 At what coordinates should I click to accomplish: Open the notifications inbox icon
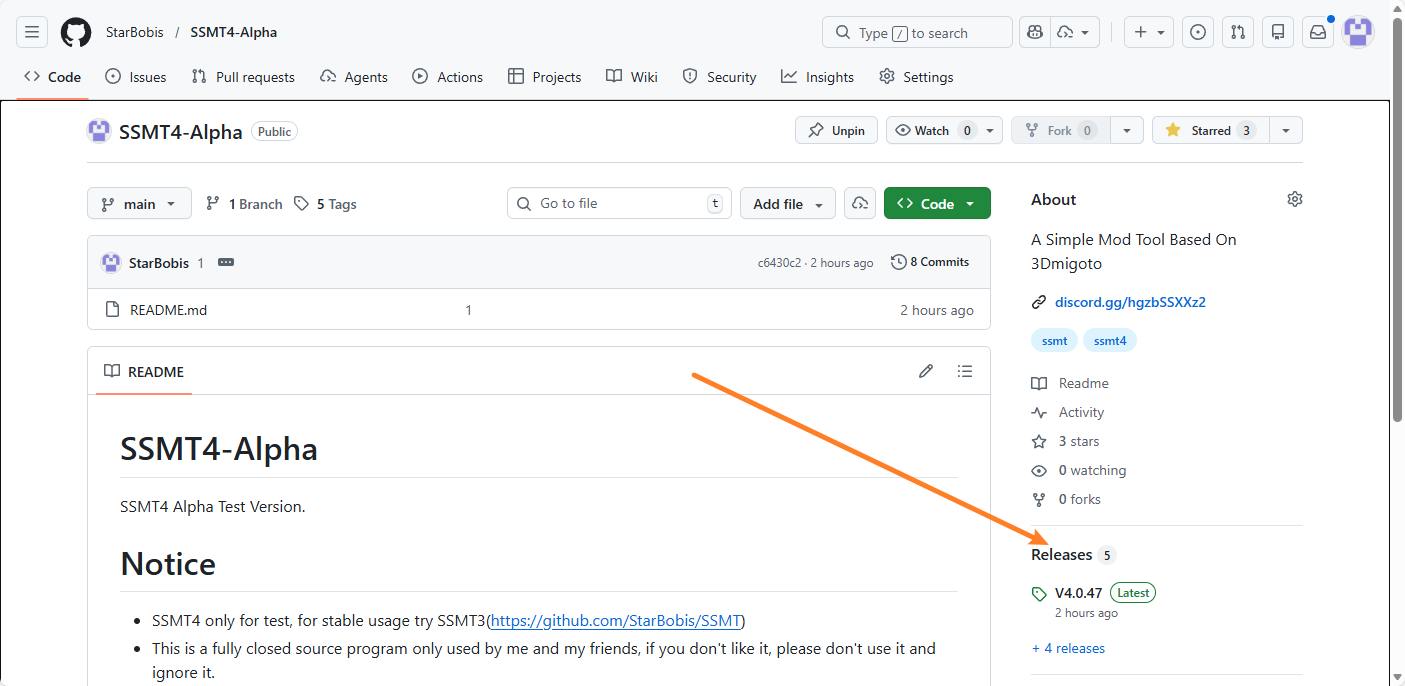tap(1318, 32)
